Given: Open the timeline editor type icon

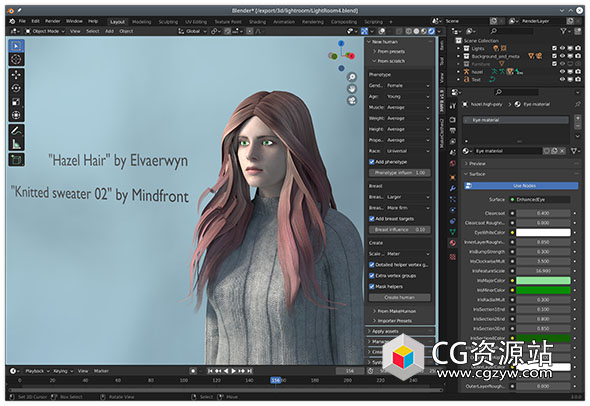Looking at the screenshot, I should pyautogui.click(x=14, y=371).
